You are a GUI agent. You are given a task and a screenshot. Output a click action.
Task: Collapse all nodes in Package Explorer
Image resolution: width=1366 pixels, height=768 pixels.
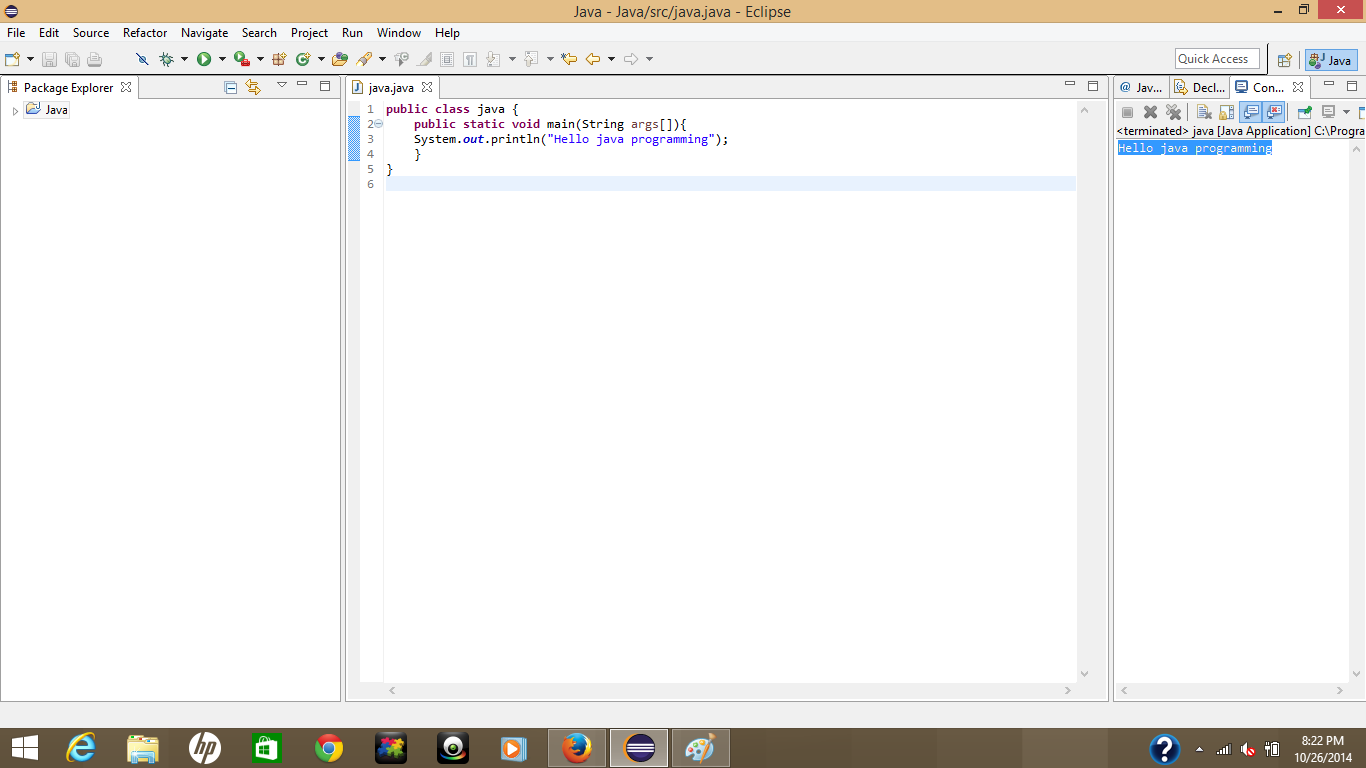[229, 87]
